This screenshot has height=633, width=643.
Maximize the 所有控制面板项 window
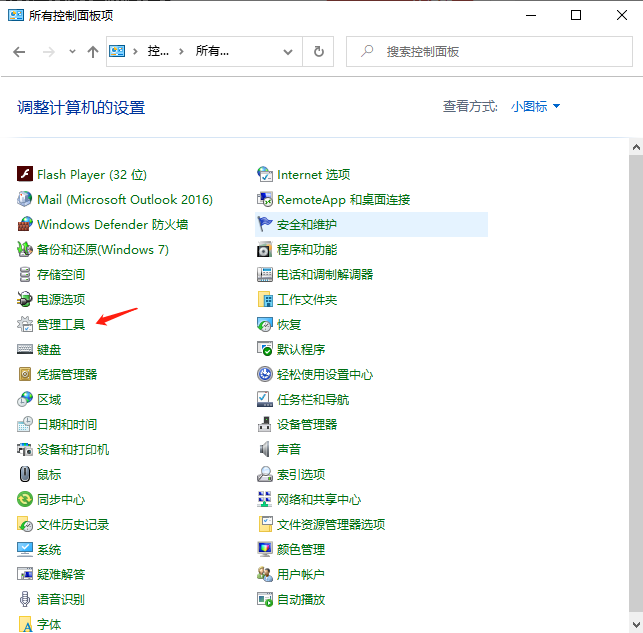point(576,16)
